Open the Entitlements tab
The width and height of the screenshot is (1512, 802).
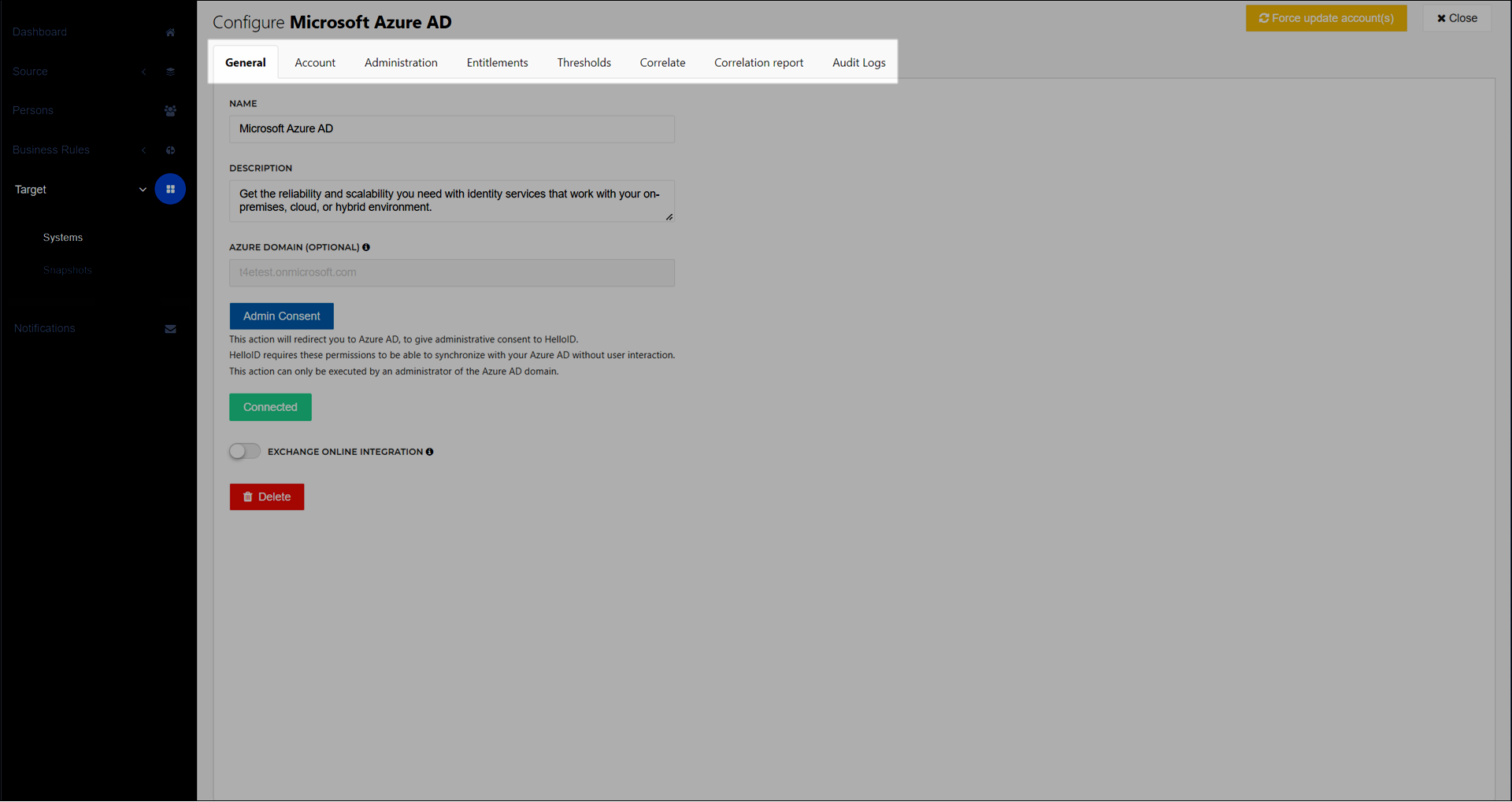(498, 62)
